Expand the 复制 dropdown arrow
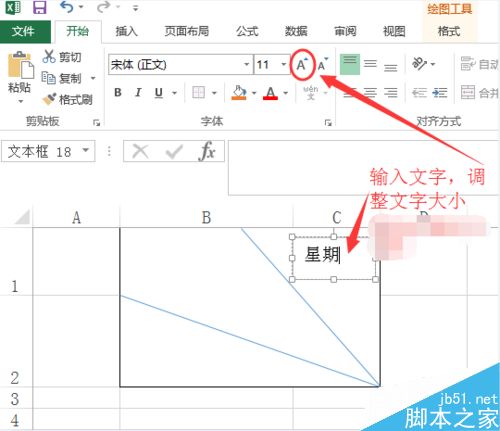This screenshot has width=500, height=431. coord(93,78)
